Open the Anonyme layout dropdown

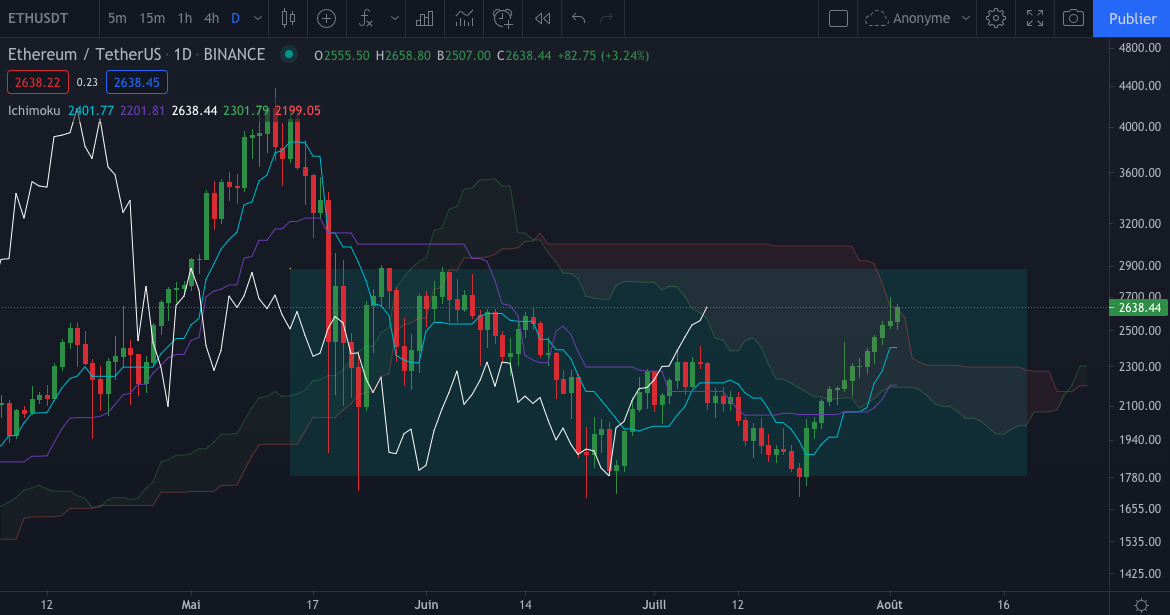(918, 18)
